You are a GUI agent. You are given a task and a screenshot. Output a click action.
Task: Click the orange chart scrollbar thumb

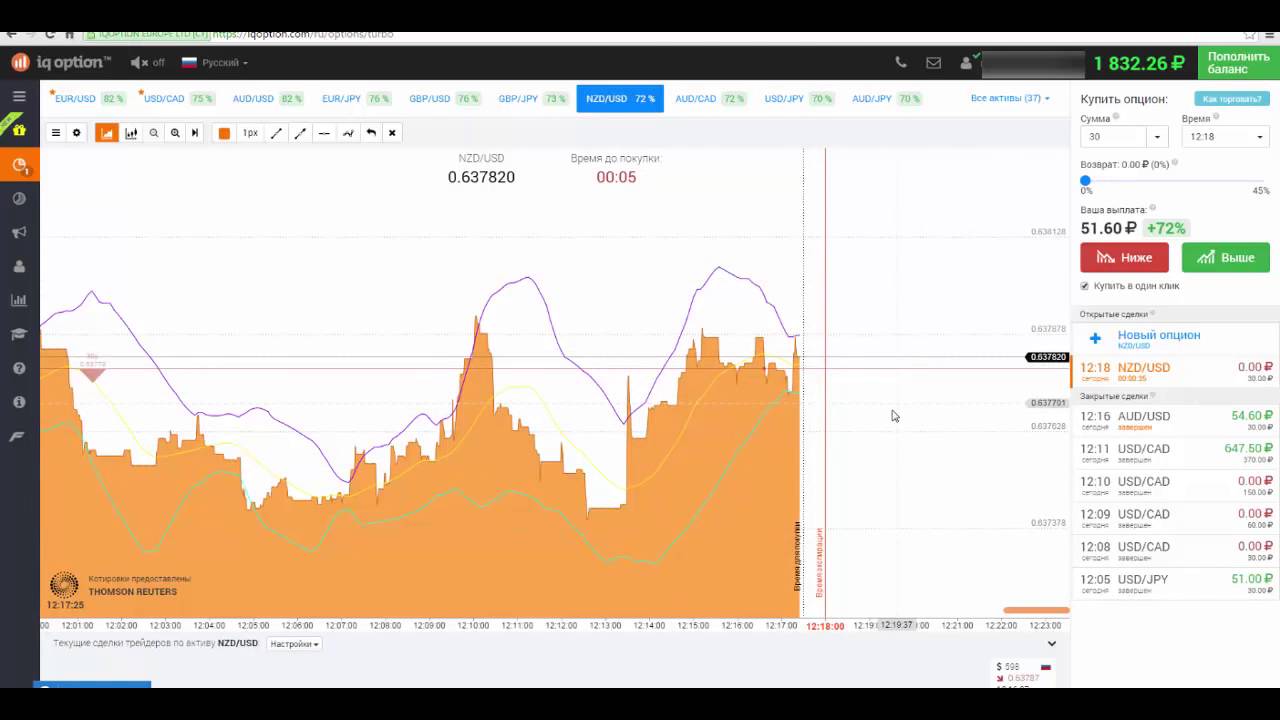pos(1036,610)
